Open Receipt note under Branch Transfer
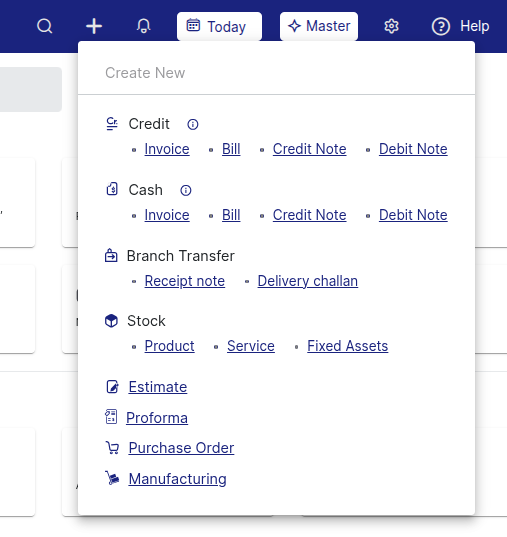The width and height of the screenshot is (507, 537). click(x=185, y=281)
